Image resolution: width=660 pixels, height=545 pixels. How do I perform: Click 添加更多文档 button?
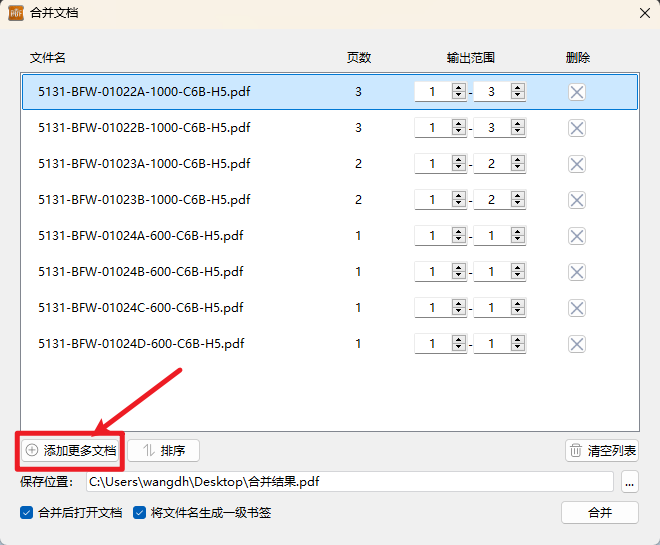pyautogui.click(x=70, y=451)
